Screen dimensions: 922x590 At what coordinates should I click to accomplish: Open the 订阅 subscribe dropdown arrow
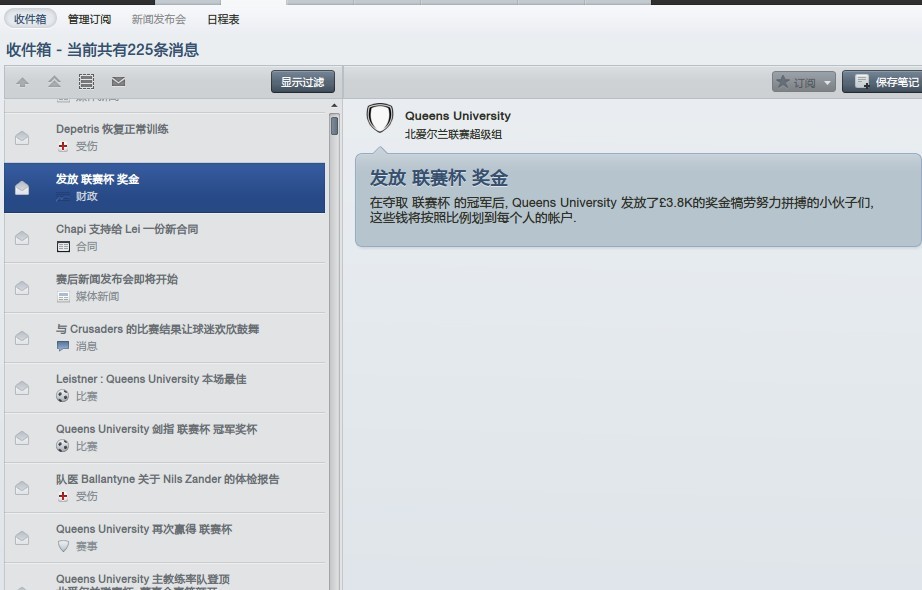point(827,82)
